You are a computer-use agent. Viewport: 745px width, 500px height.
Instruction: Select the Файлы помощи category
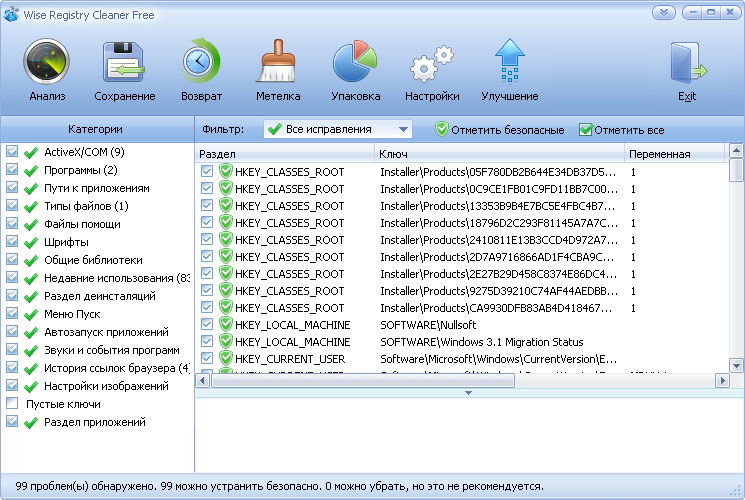pyautogui.click(x=82, y=224)
